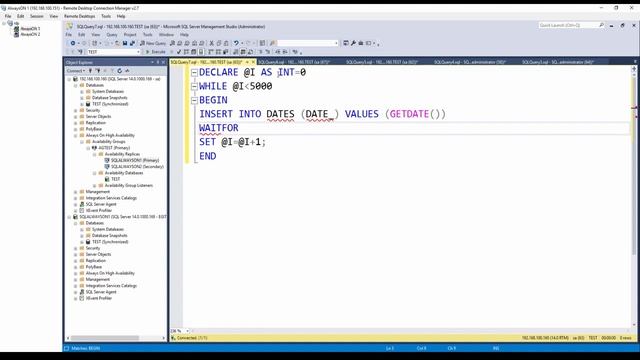
Task: Click the wrench Properties icon in toolbar
Action: 353,43
